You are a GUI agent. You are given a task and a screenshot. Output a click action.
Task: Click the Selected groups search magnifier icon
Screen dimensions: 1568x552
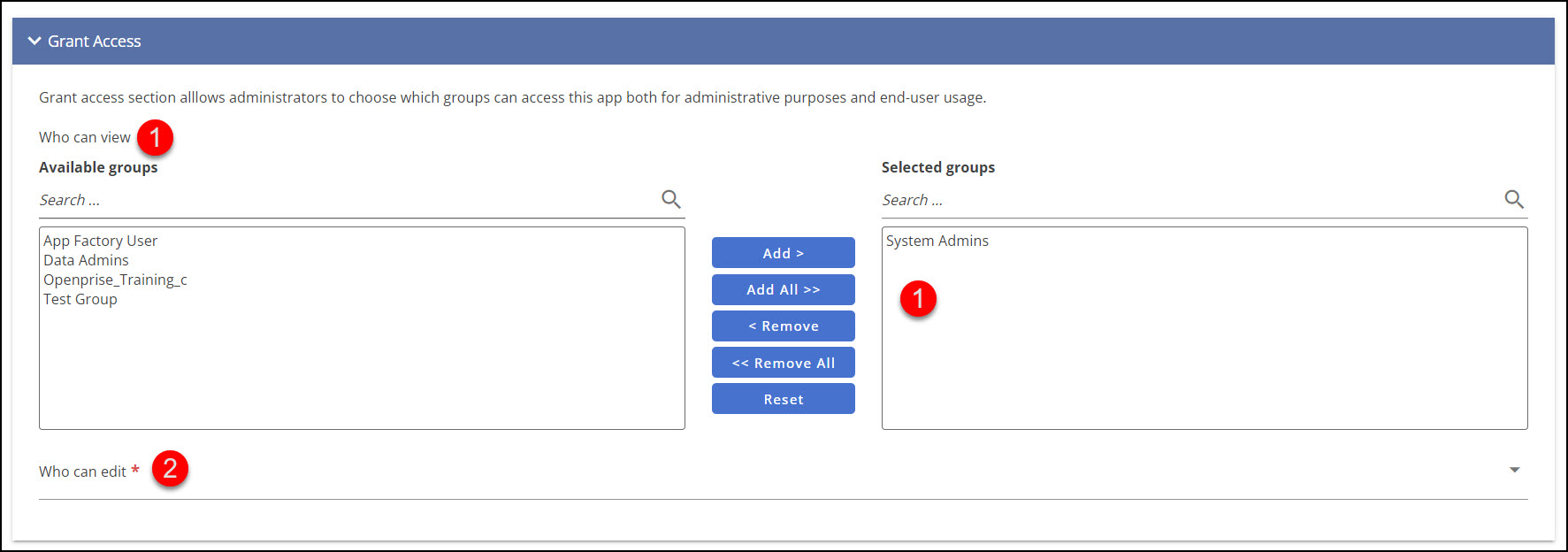point(1514,200)
